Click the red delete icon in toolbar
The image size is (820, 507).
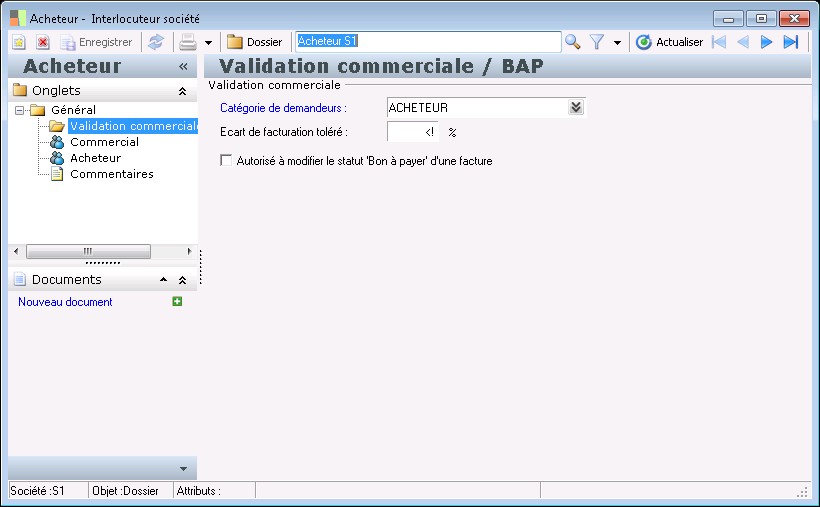click(43, 42)
